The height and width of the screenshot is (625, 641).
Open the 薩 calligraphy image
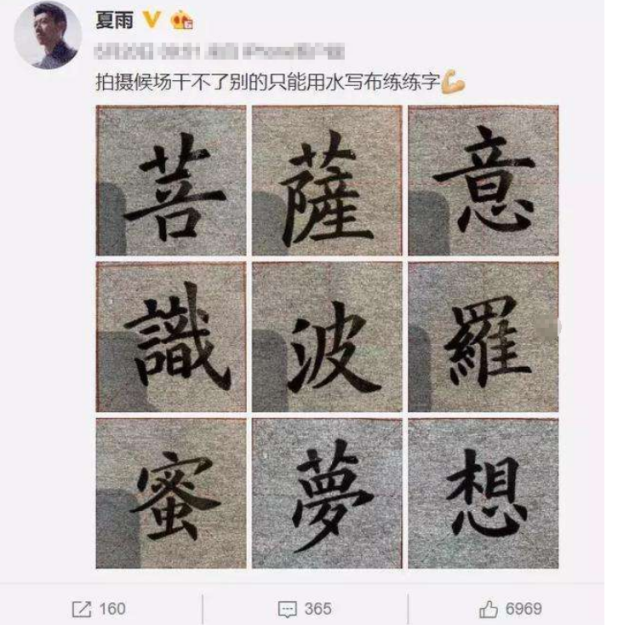[x=327, y=181]
